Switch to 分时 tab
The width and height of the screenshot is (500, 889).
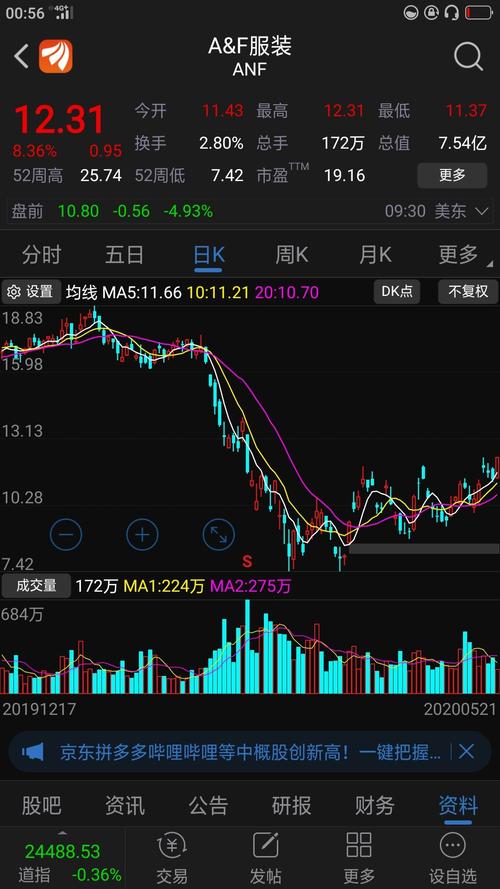click(x=41, y=255)
